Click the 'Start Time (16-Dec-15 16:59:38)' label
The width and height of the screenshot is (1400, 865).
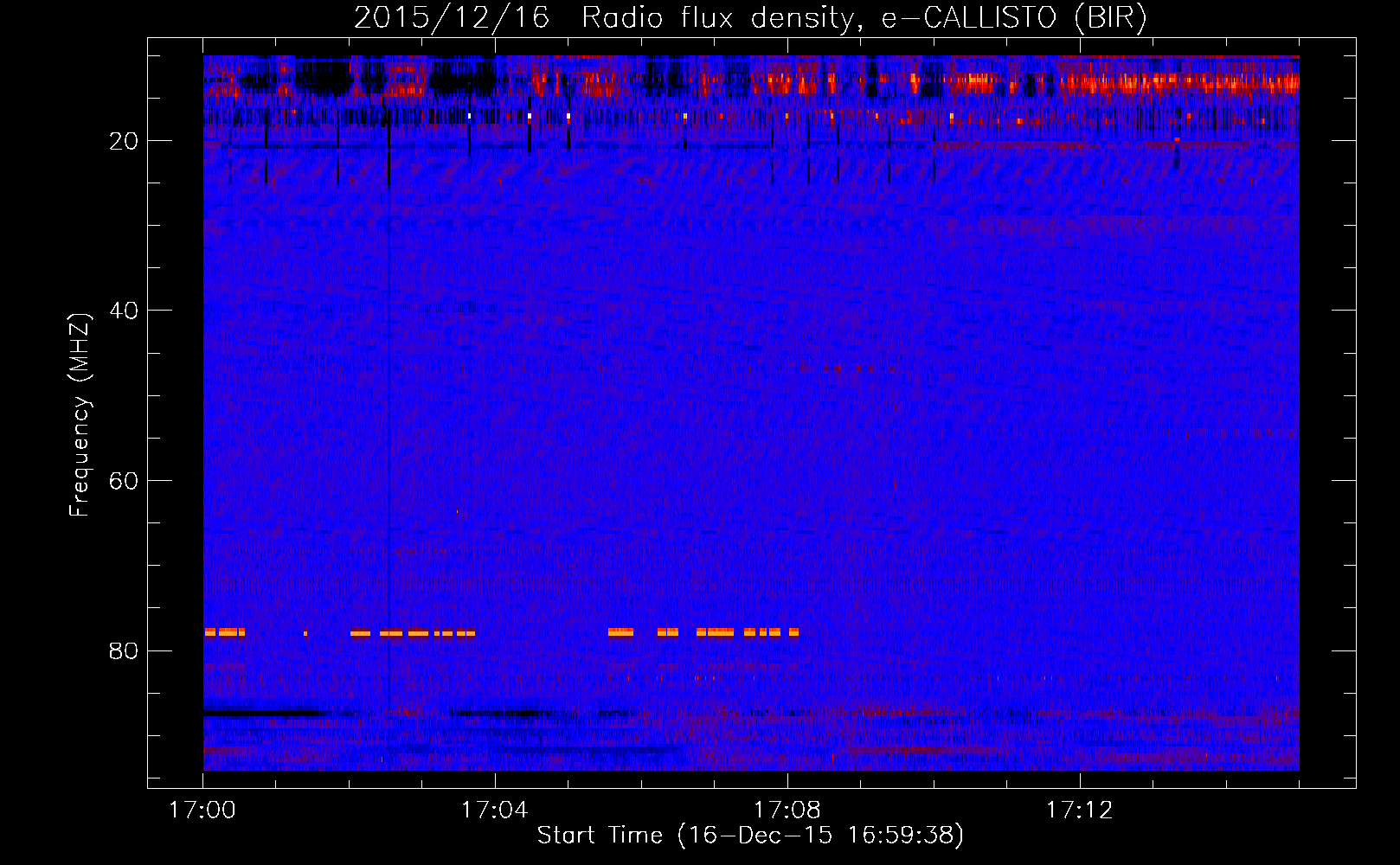tap(750, 836)
